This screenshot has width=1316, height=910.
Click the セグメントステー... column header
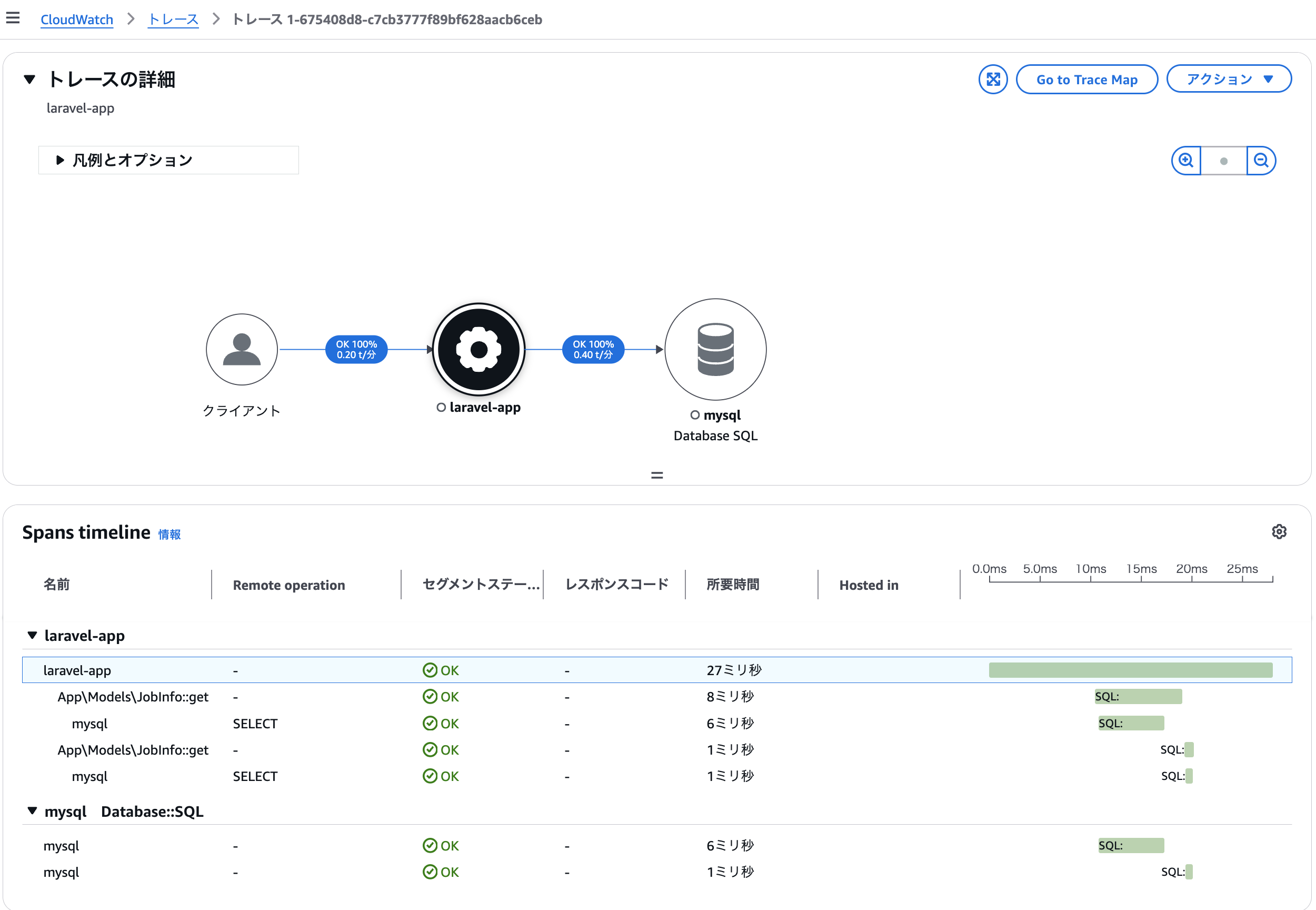pos(481,585)
